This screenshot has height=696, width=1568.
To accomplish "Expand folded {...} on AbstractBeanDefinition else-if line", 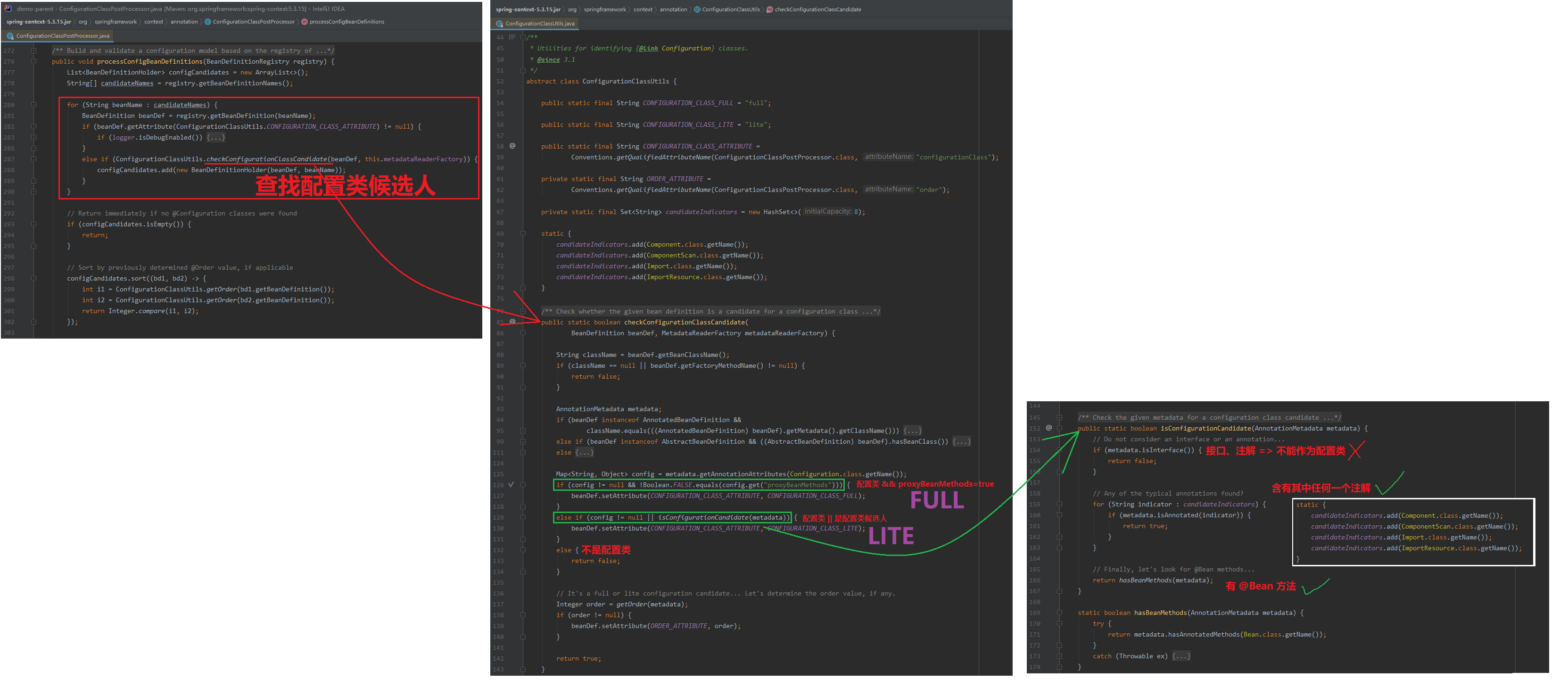I will pos(961,441).
